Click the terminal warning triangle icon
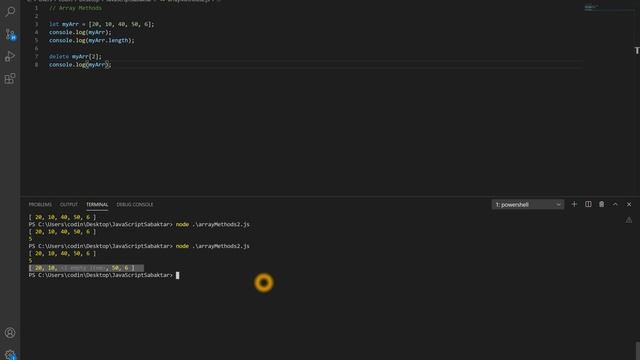Image resolution: width=640 pixels, height=360 pixels. (x=629, y=220)
